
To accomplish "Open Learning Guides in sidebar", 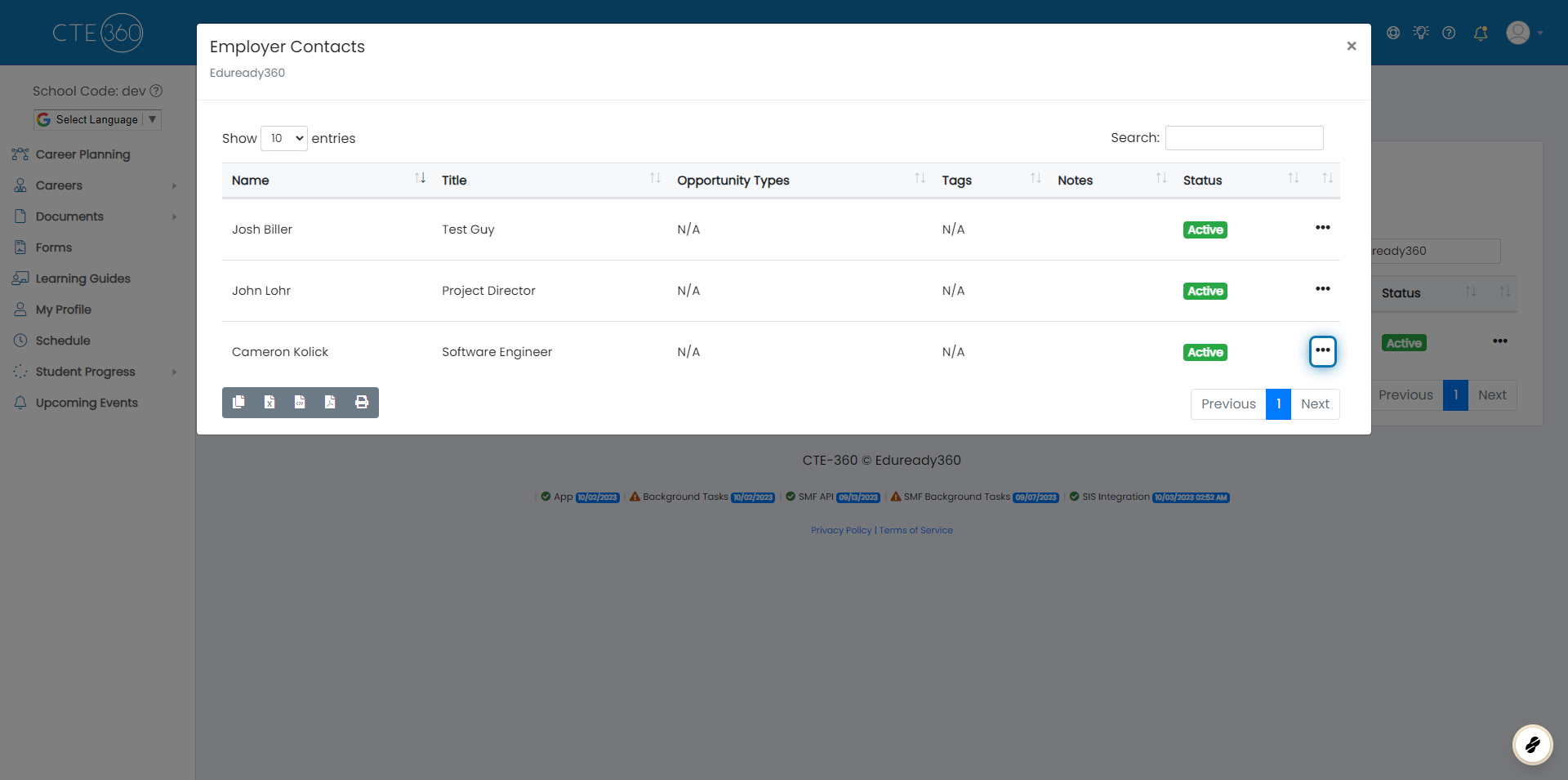I will [82, 279].
